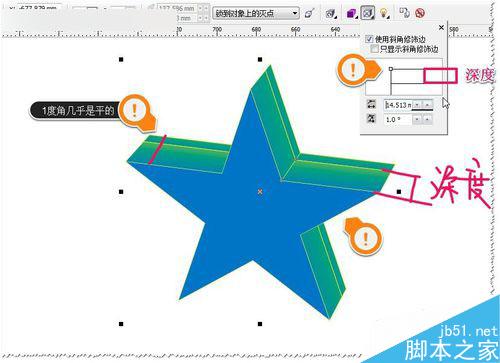Enable the 只显示斜角修饰边 checkbox
Viewport: 500px width, 363px height.
tap(374, 49)
